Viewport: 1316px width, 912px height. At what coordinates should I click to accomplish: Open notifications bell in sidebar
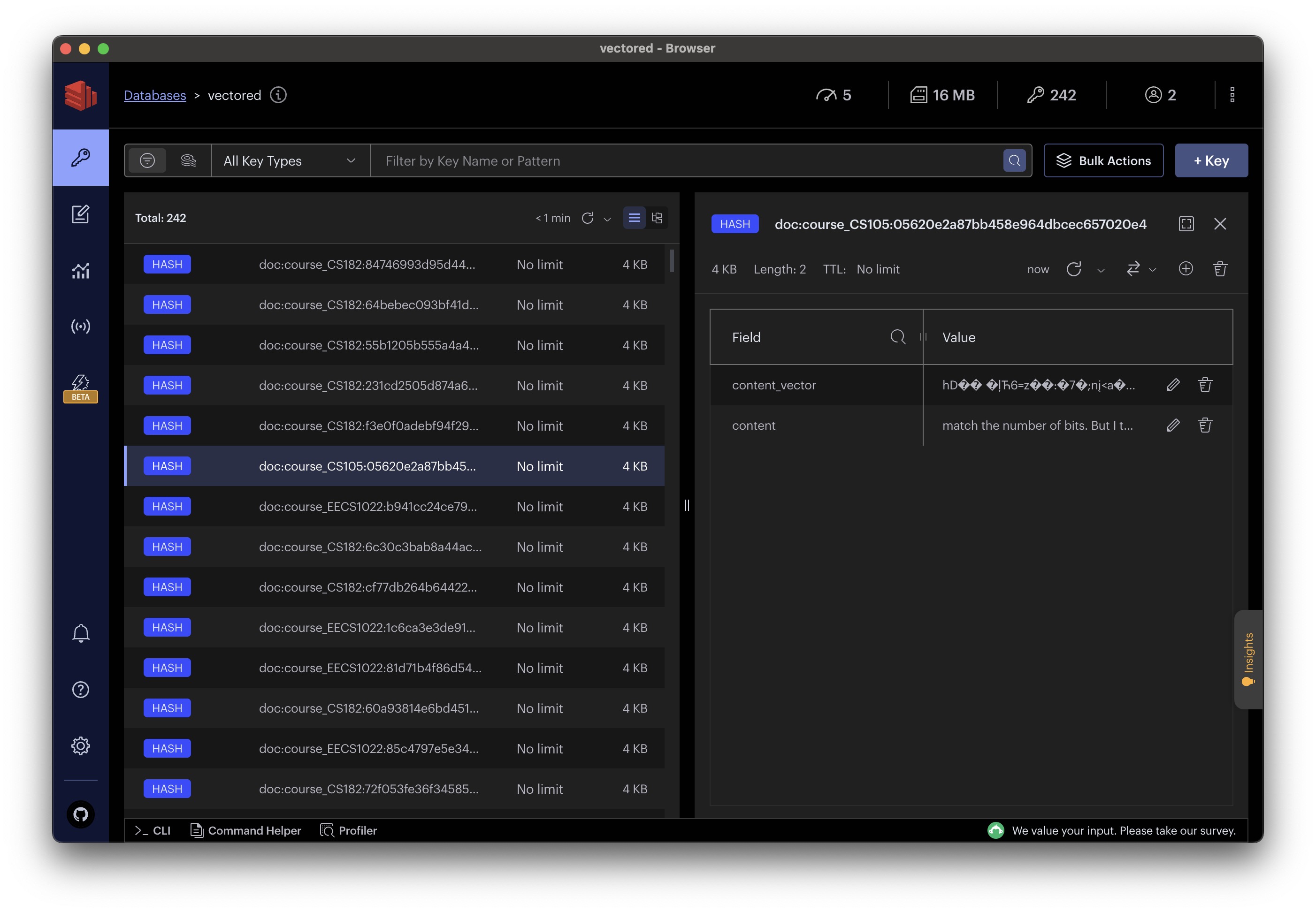tap(80, 633)
